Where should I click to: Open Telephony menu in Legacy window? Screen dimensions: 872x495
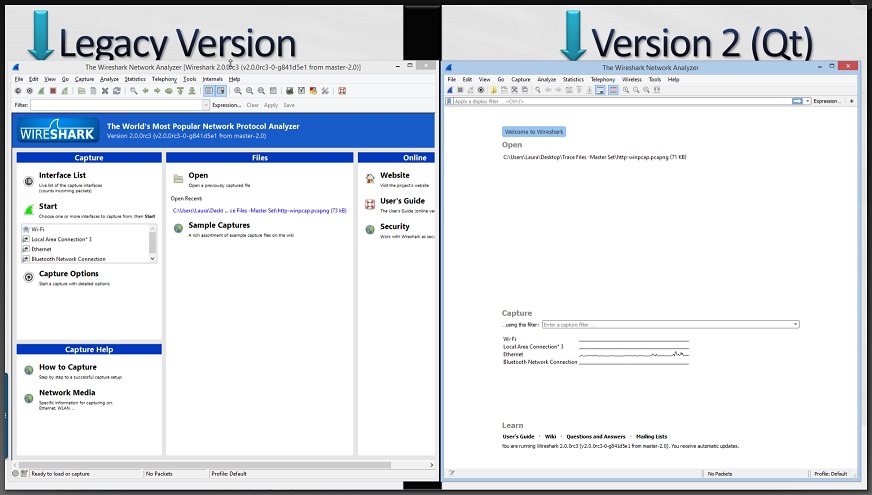(x=164, y=79)
